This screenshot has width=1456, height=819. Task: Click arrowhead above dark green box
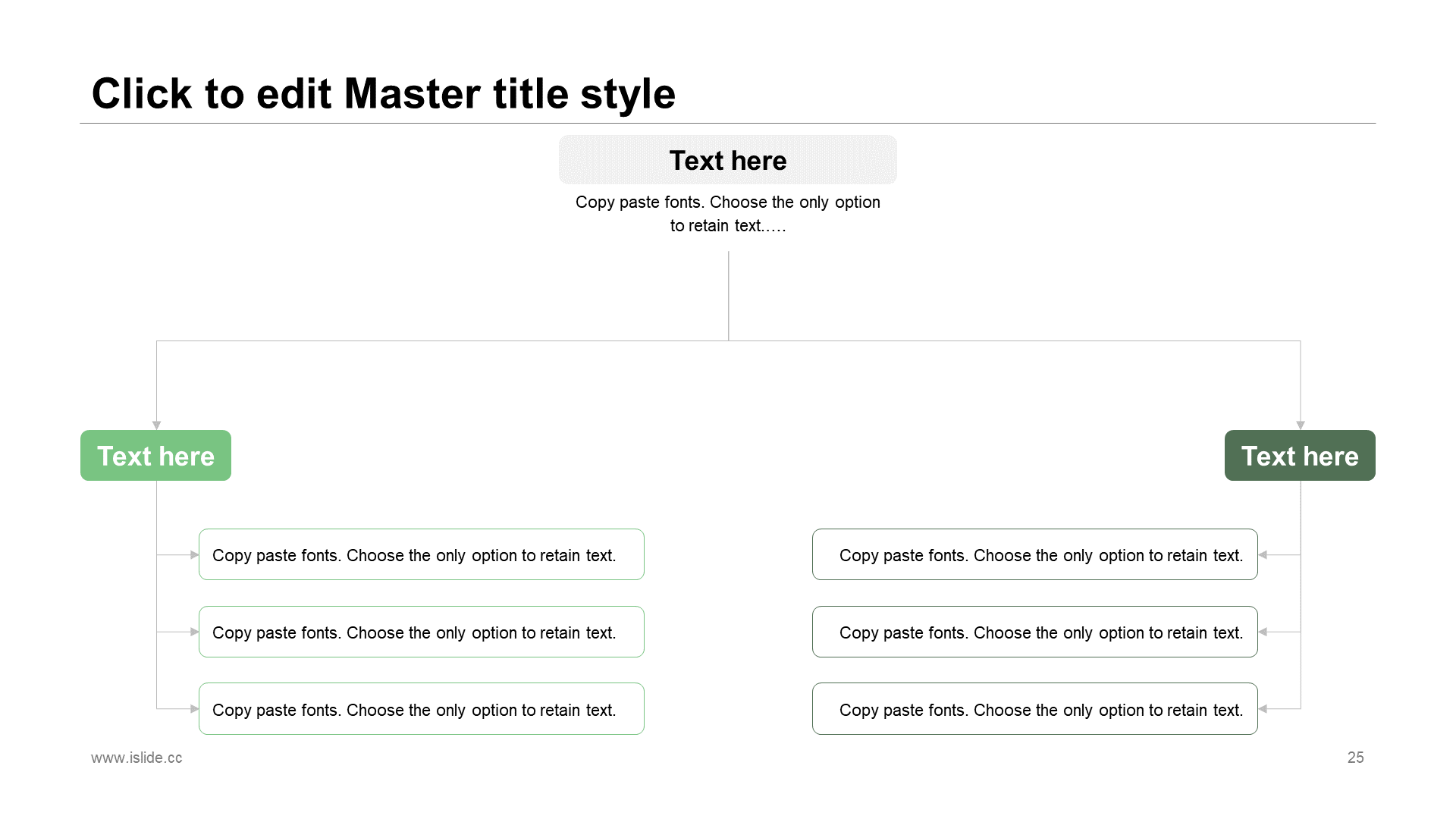click(1301, 425)
